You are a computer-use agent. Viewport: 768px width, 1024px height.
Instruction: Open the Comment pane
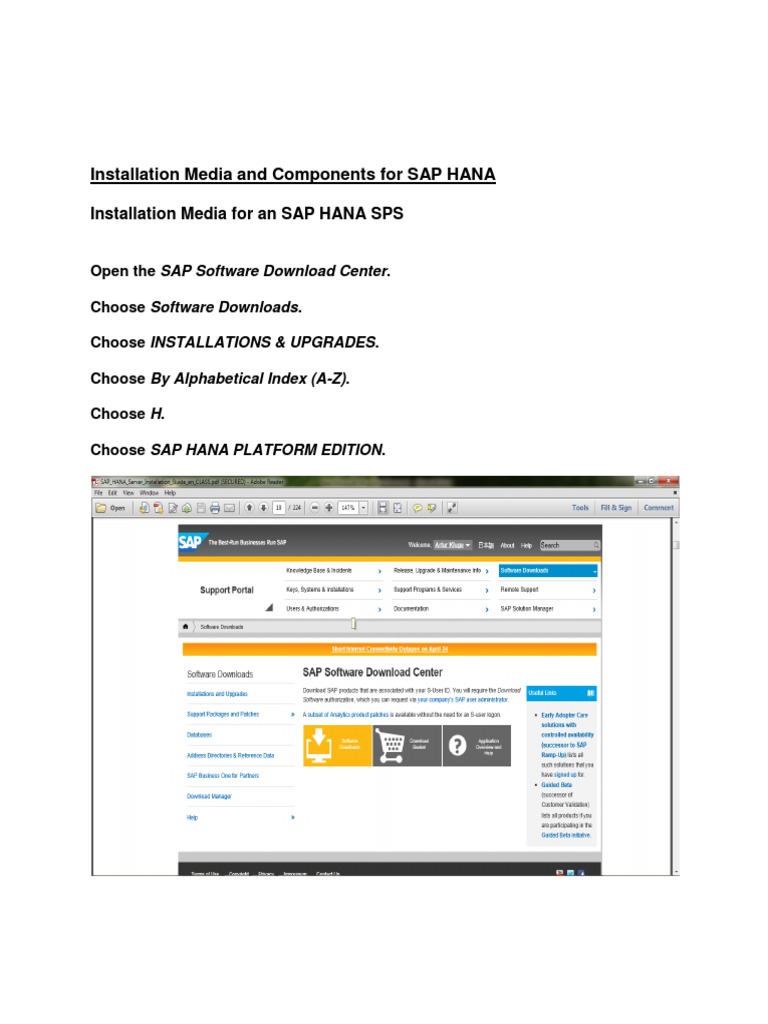click(x=658, y=507)
